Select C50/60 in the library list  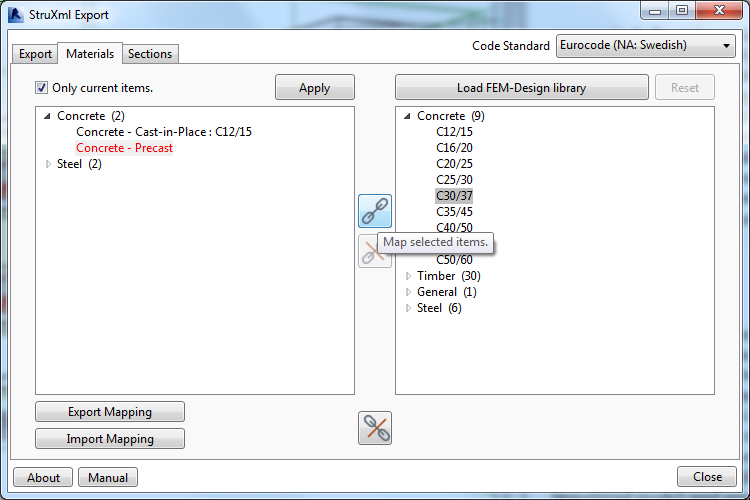(x=454, y=260)
